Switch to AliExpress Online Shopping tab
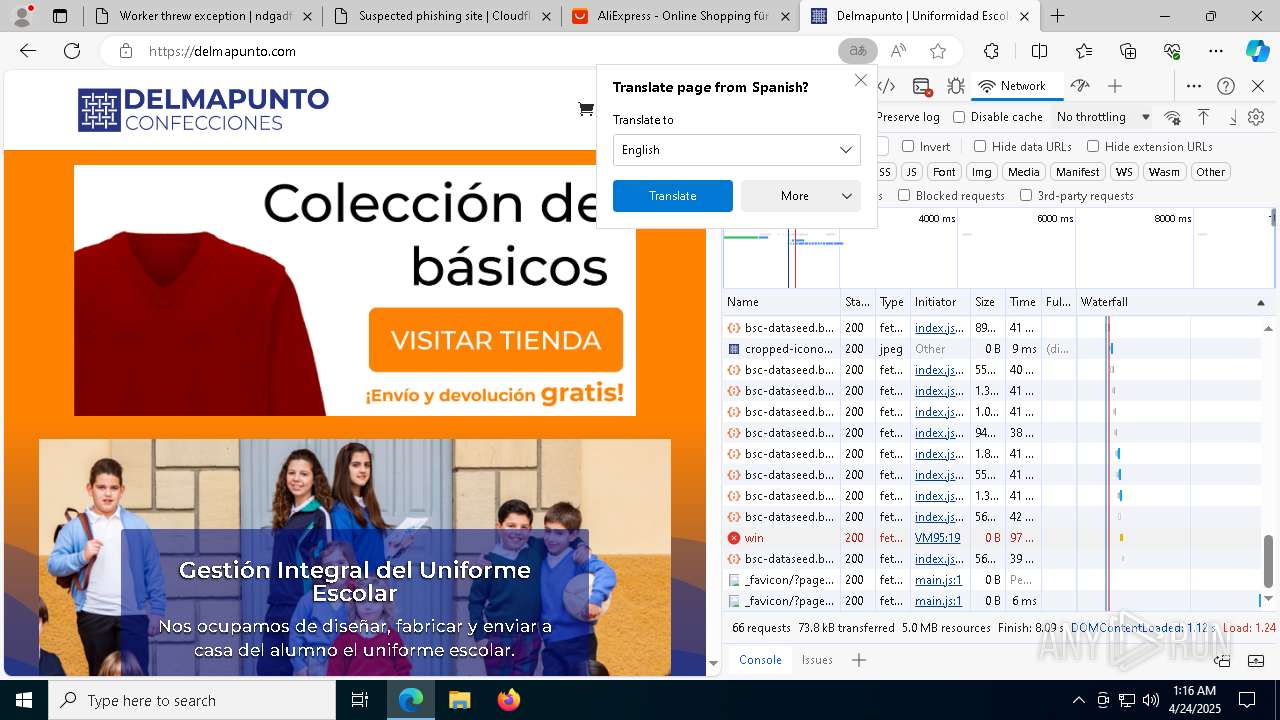Image resolution: width=1280 pixels, height=720 pixels. pyautogui.click(x=682, y=16)
